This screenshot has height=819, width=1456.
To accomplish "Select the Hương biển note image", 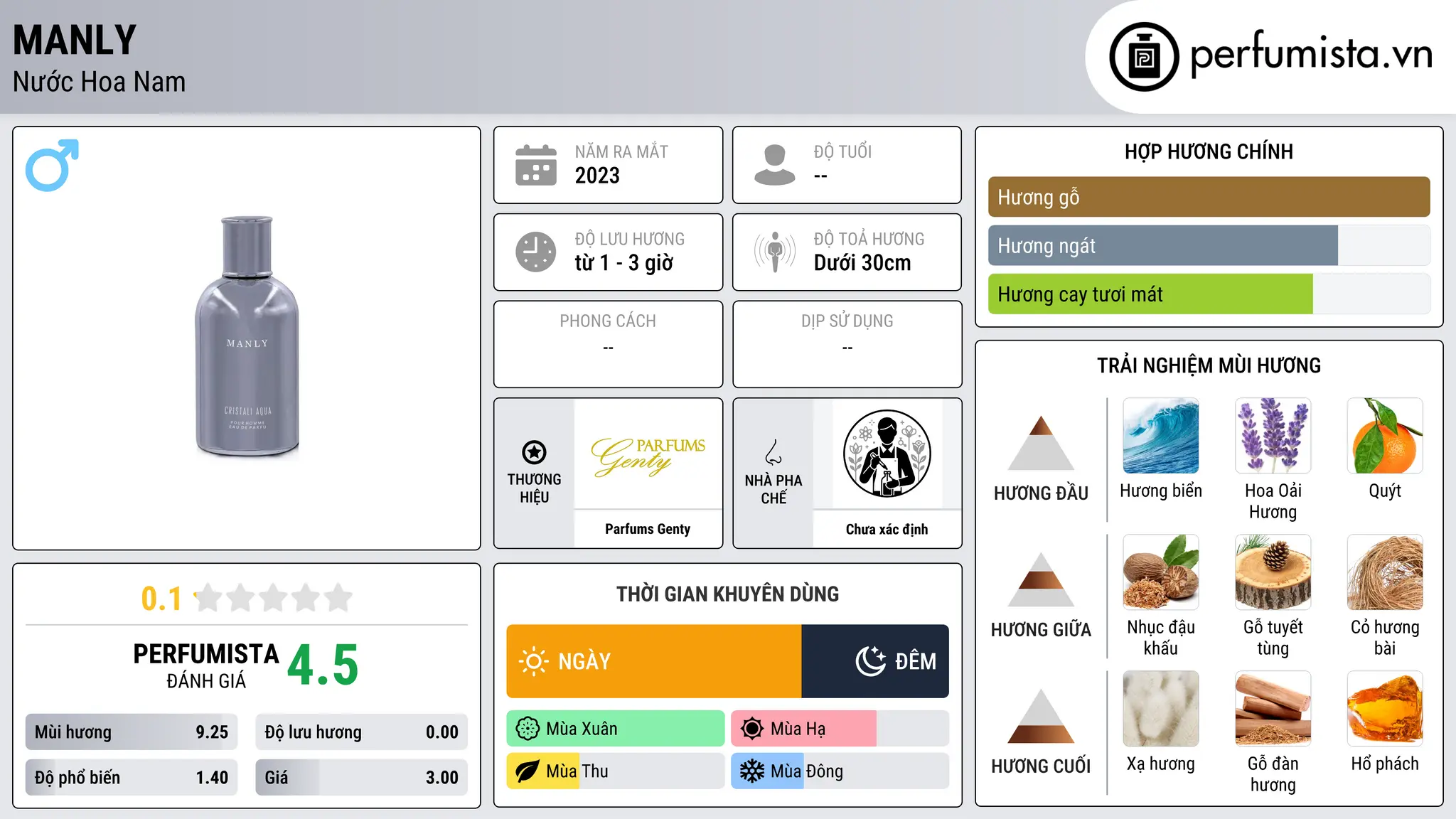I will click(x=1161, y=436).
